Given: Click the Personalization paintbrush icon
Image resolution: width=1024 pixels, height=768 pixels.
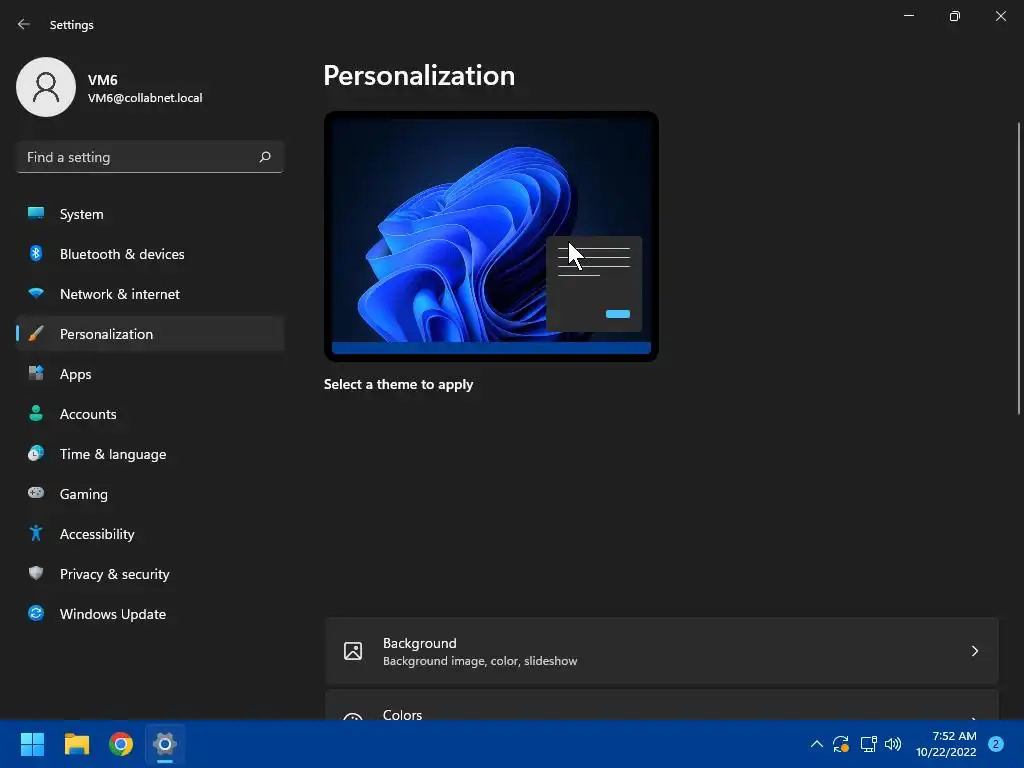Looking at the screenshot, I should tap(36, 334).
